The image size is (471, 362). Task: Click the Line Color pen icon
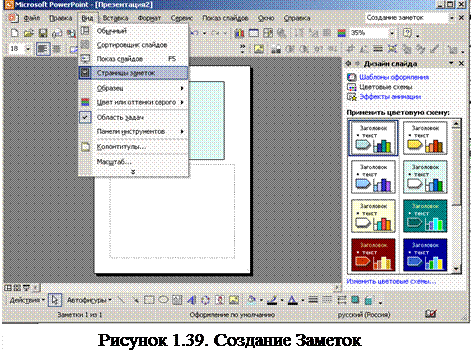pyautogui.click(x=272, y=300)
